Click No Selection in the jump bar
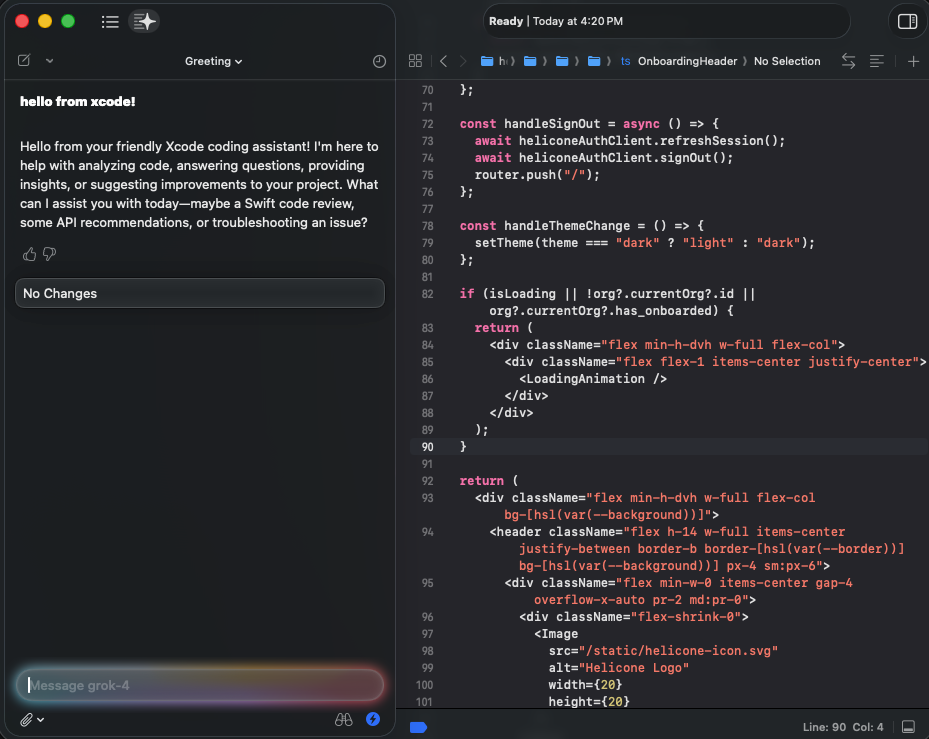The width and height of the screenshot is (929, 739). tap(787, 61)
